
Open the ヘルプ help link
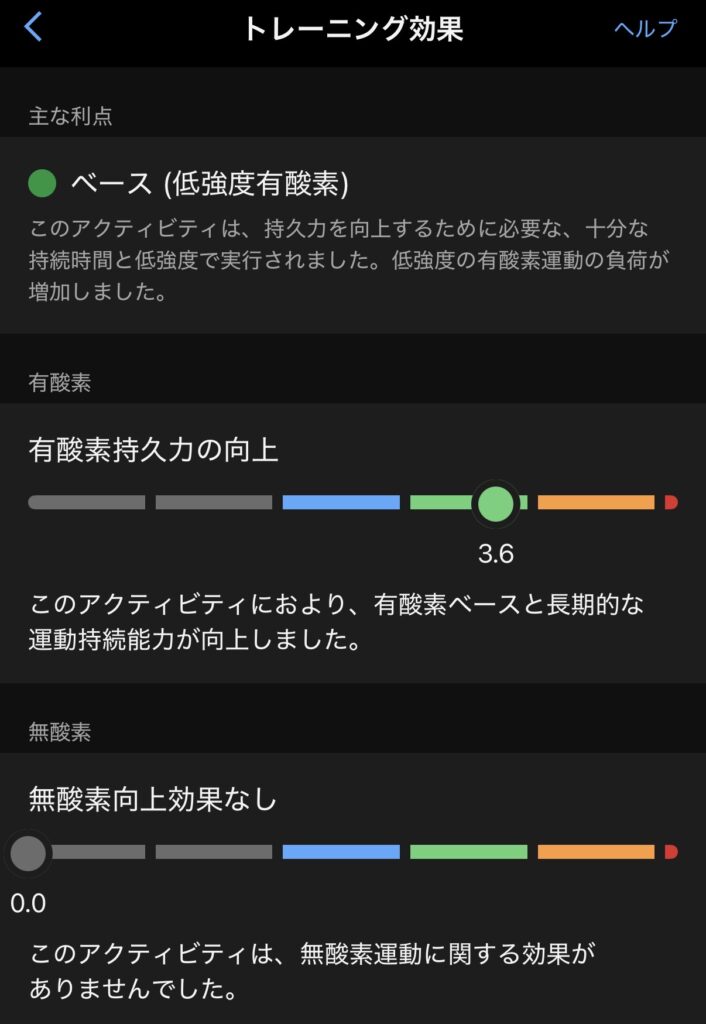coord(645,28)
